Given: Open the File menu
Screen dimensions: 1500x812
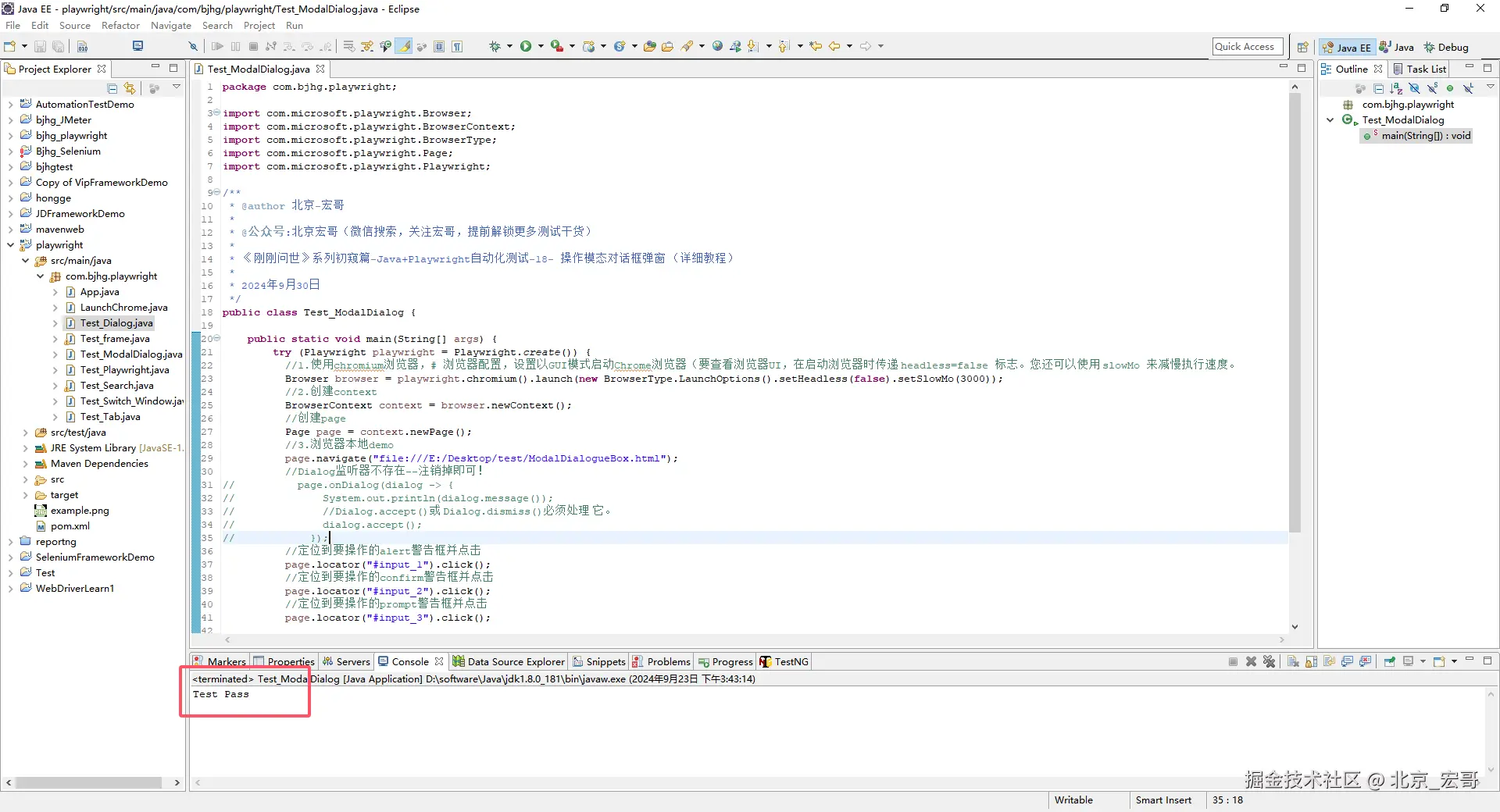Looking at the screenshot, I should (12, 26).
